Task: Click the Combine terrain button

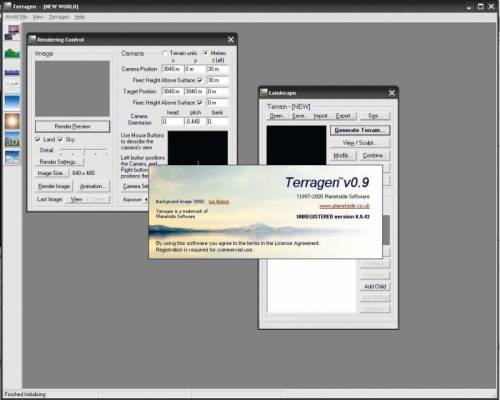Action: (375, 155)
